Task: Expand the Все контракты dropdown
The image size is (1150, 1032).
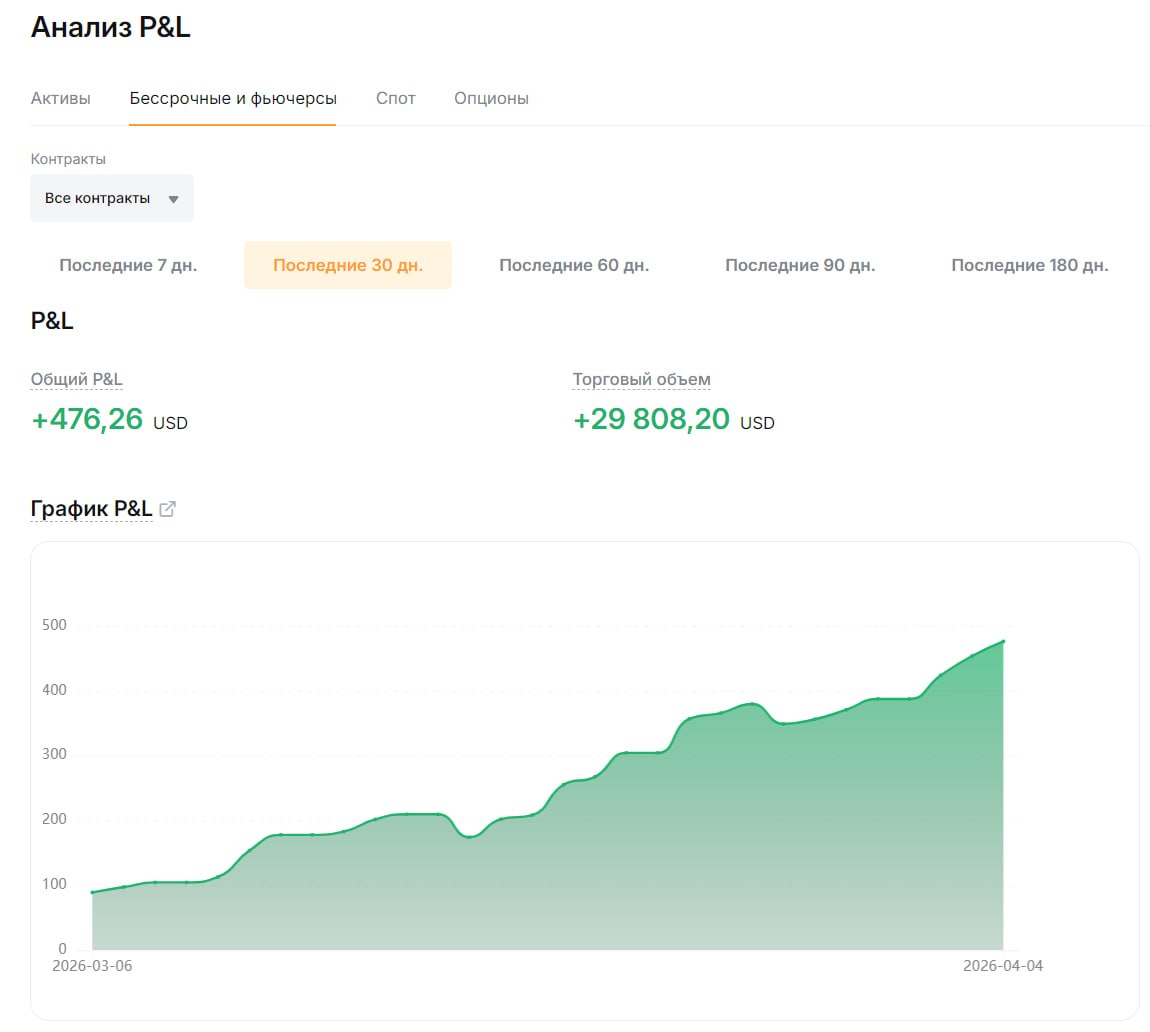Action: (112, 198)
